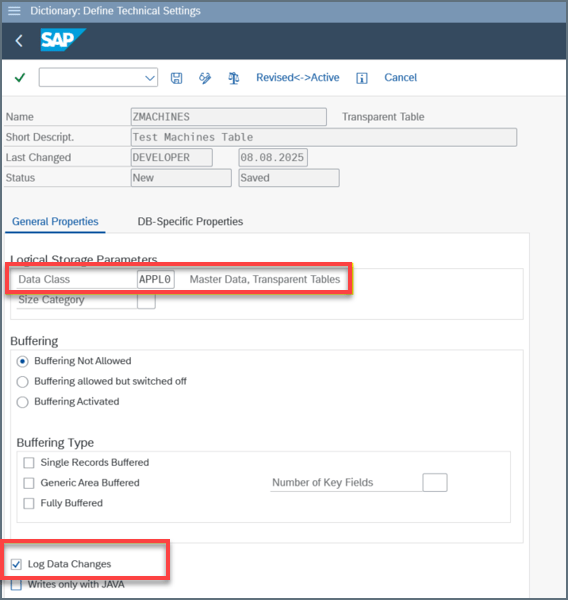Click the Transparent Table text
This screenshot has width=568, height=600.
pyautogui.click(x=383, y=117)
